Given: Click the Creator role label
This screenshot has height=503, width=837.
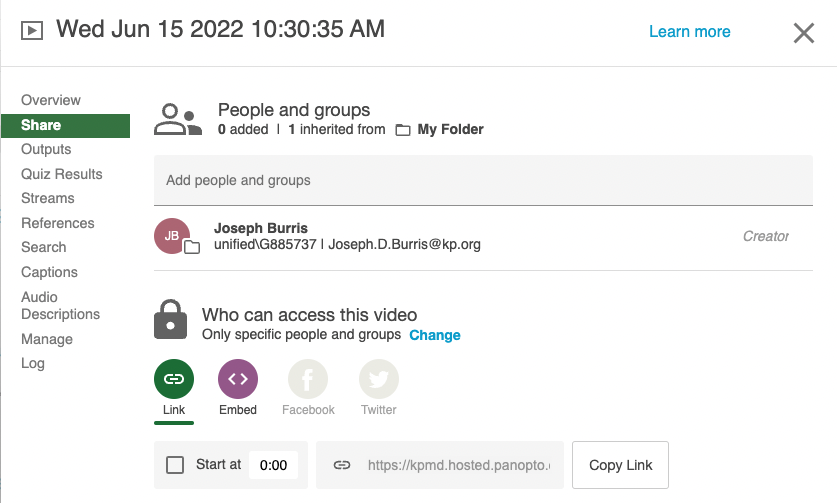Looking at the screenshot, I should click(765, 237).
